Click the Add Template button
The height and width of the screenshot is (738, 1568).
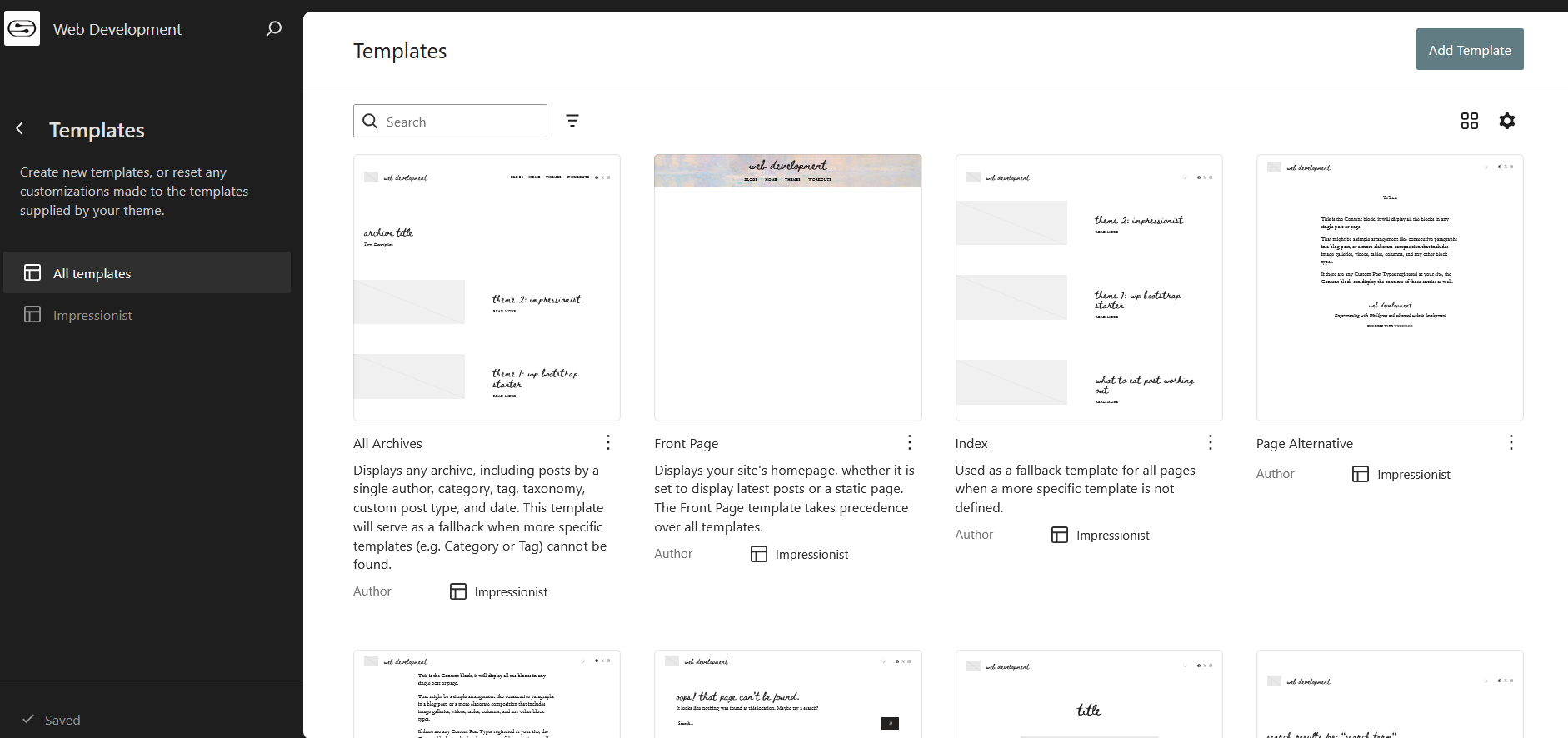(x=1470, y=50)
